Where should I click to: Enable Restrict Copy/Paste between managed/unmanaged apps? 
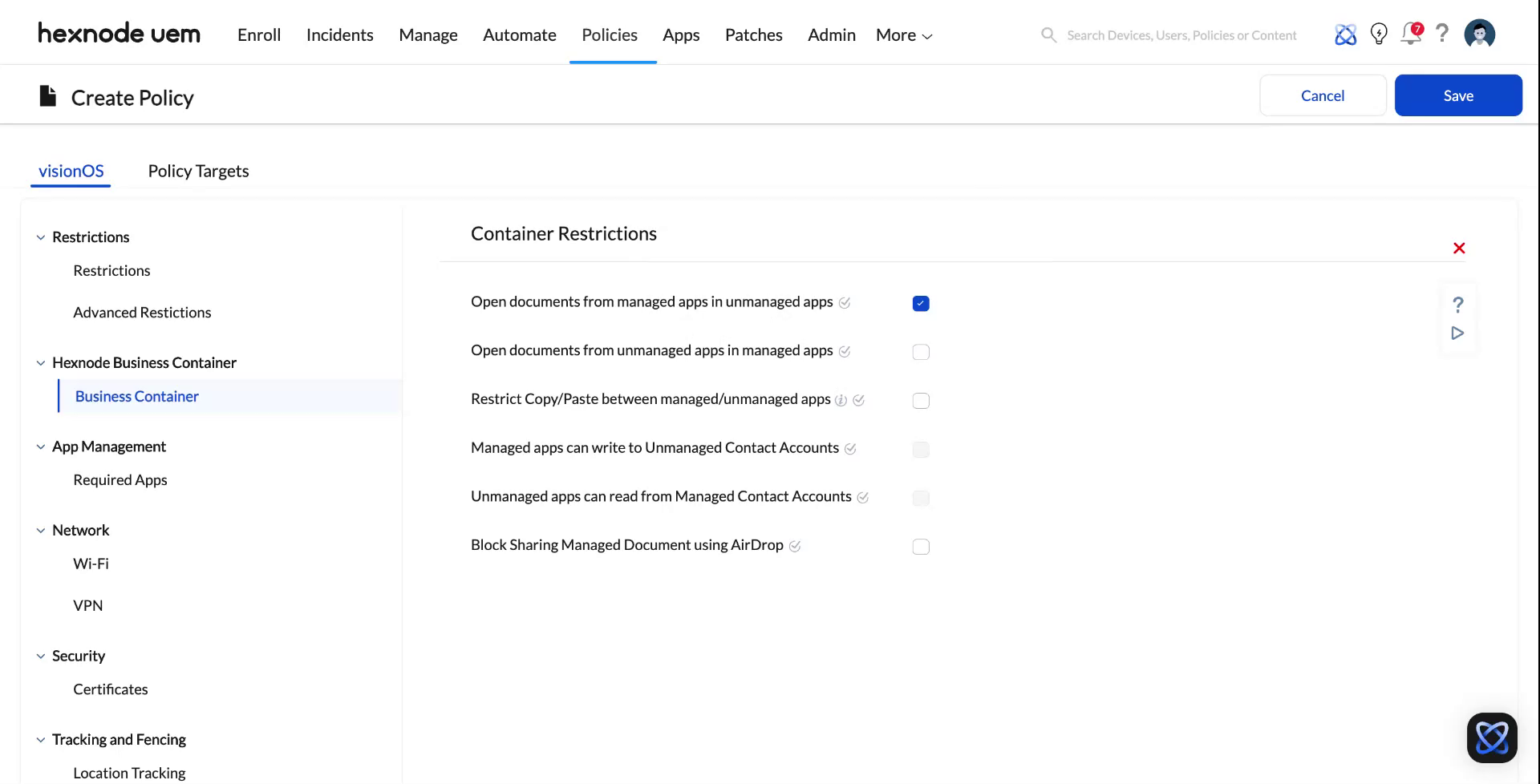point(920,401)
